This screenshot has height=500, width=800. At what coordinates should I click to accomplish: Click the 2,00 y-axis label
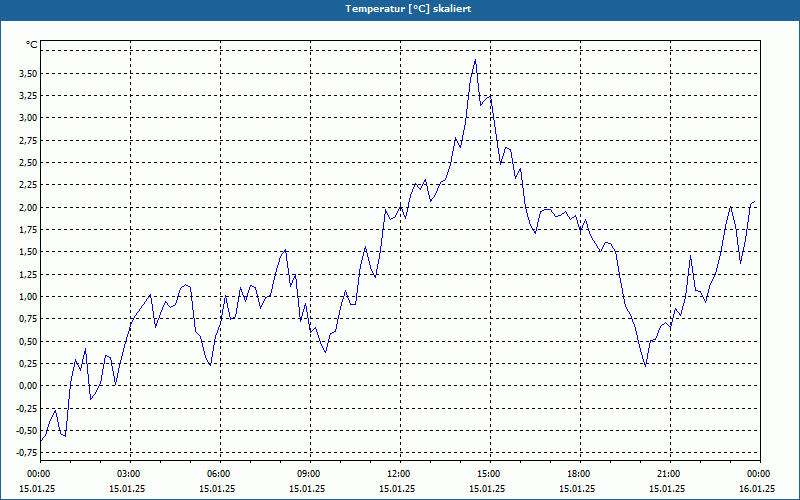click(28, 207)
